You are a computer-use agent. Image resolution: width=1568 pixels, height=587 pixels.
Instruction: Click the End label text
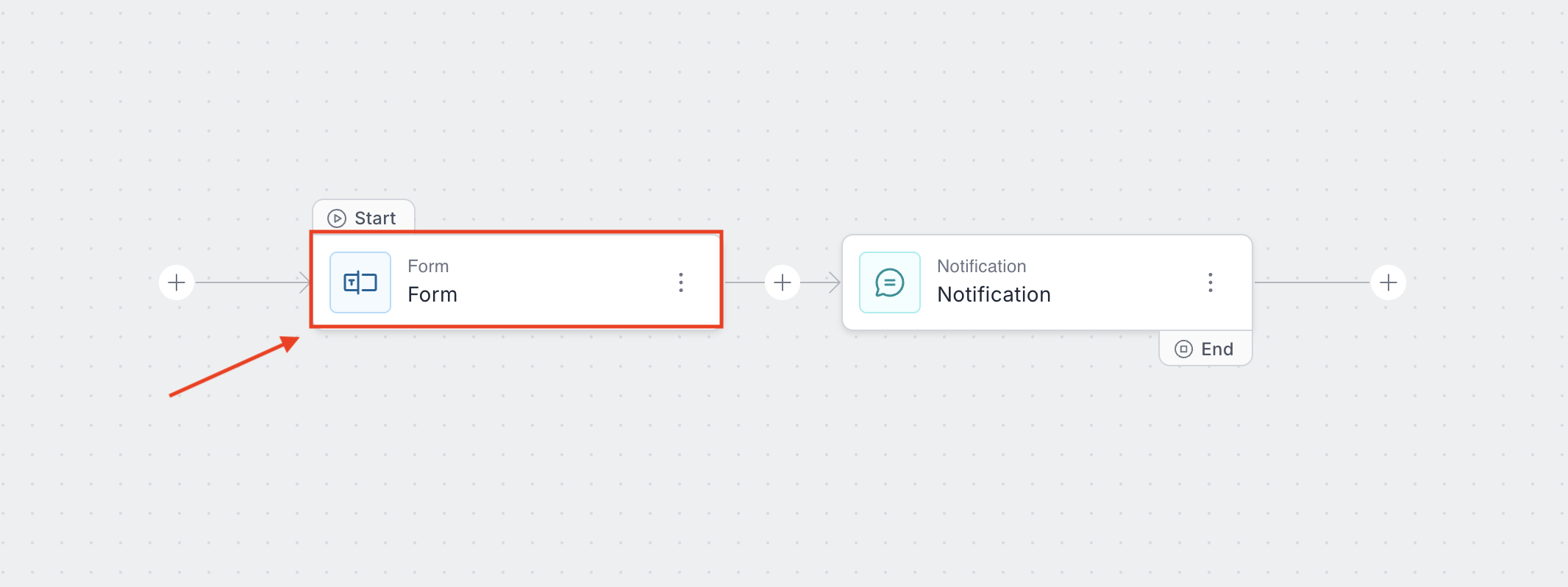pyautogui.click(x=1217, y=349)
